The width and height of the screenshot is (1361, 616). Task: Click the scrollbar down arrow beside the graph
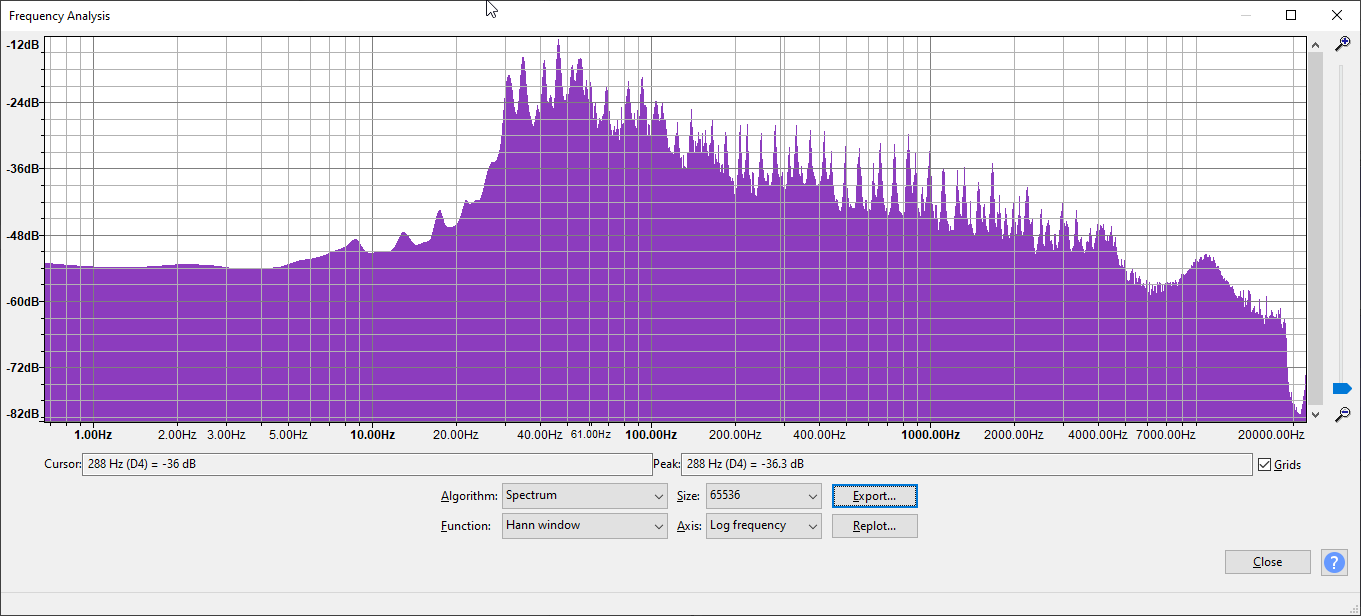[x=1315, y=414]
